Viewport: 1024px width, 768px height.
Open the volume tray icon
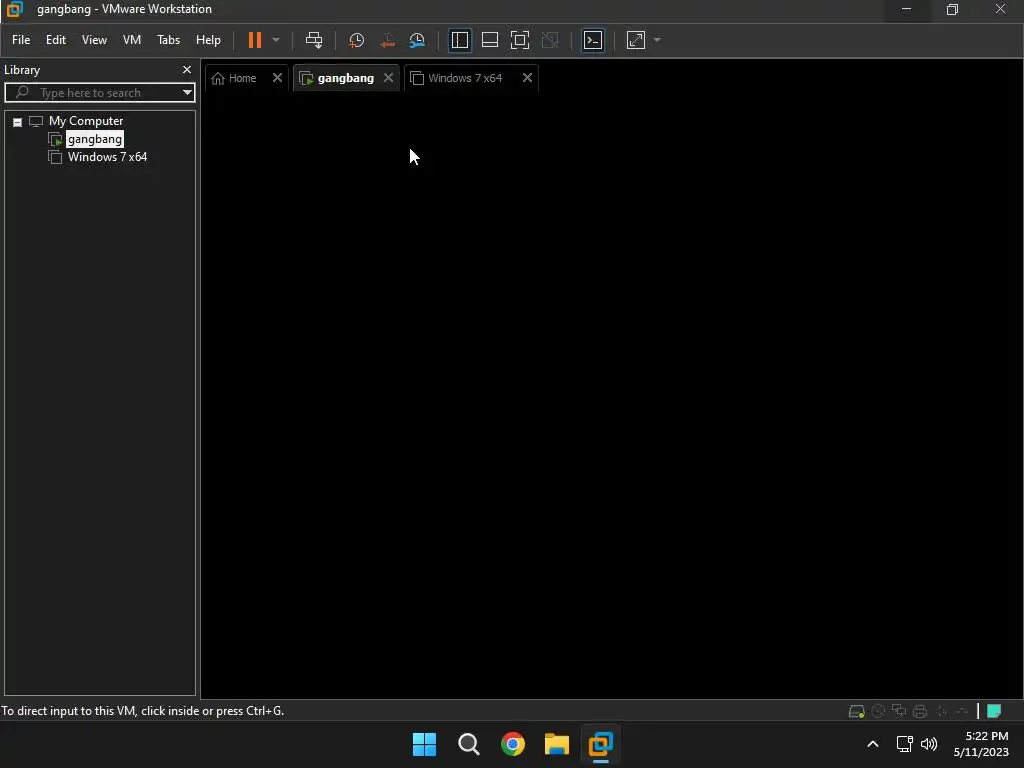[x=929, y=744]
